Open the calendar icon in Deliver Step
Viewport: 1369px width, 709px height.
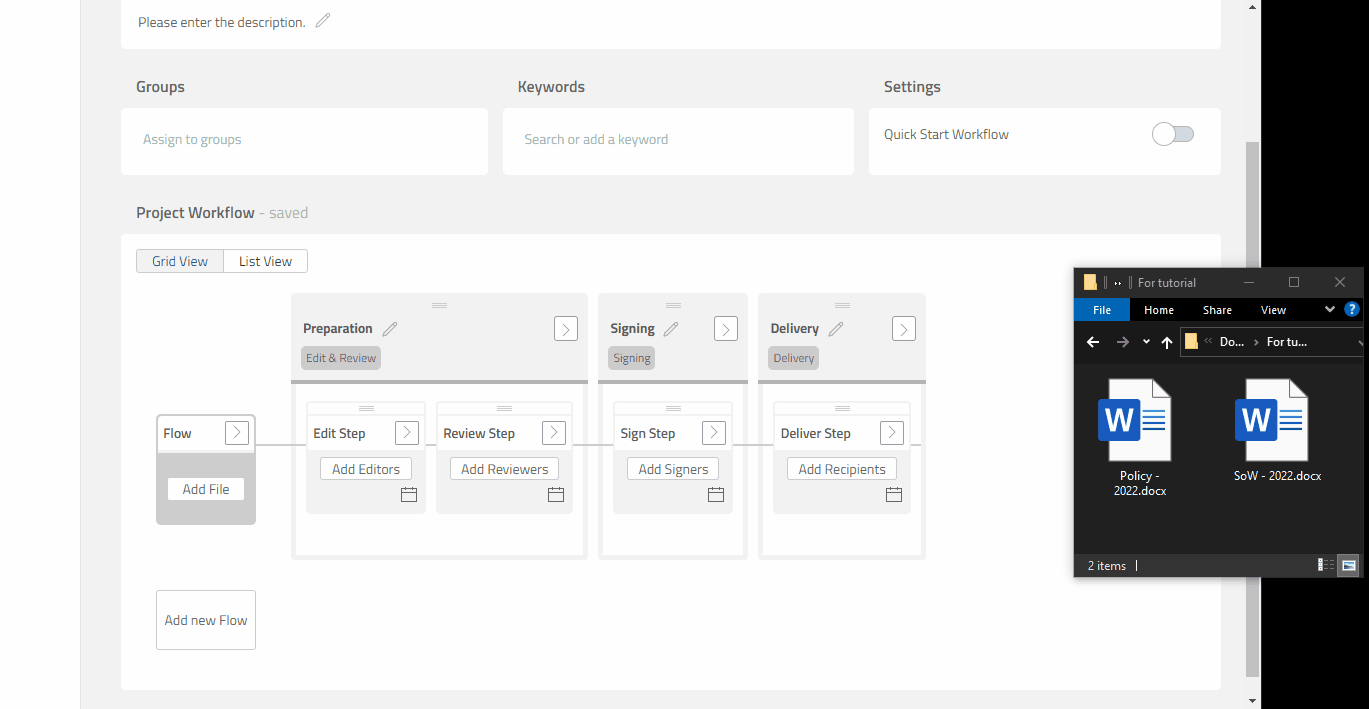pos(893,494)
